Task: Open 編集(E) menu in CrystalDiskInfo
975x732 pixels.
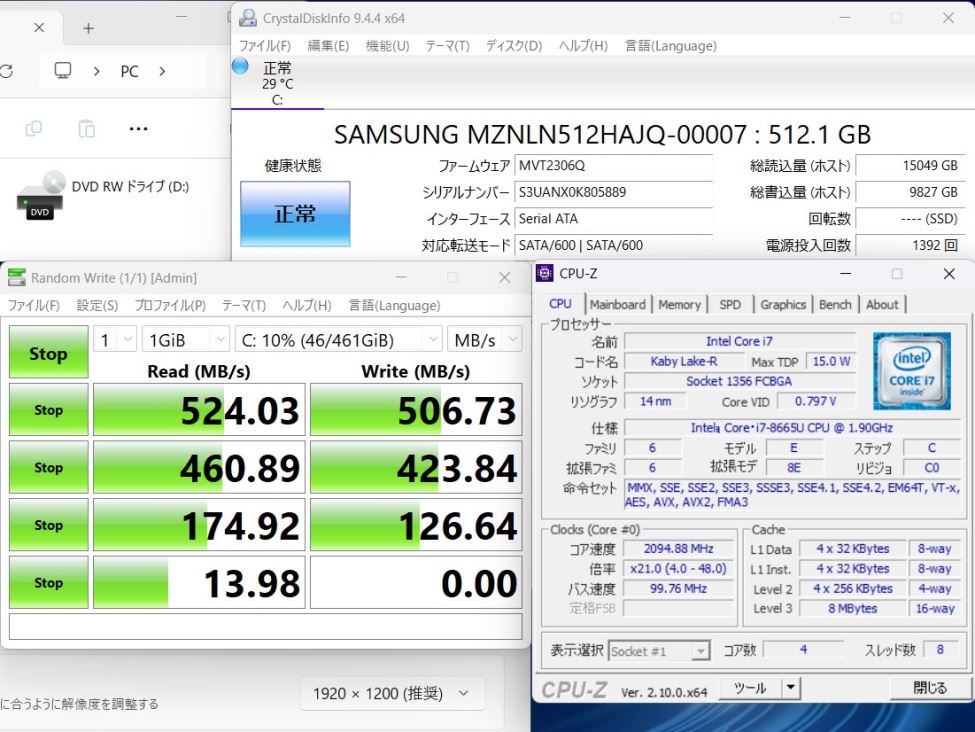Action: click(x=328, y=46)
